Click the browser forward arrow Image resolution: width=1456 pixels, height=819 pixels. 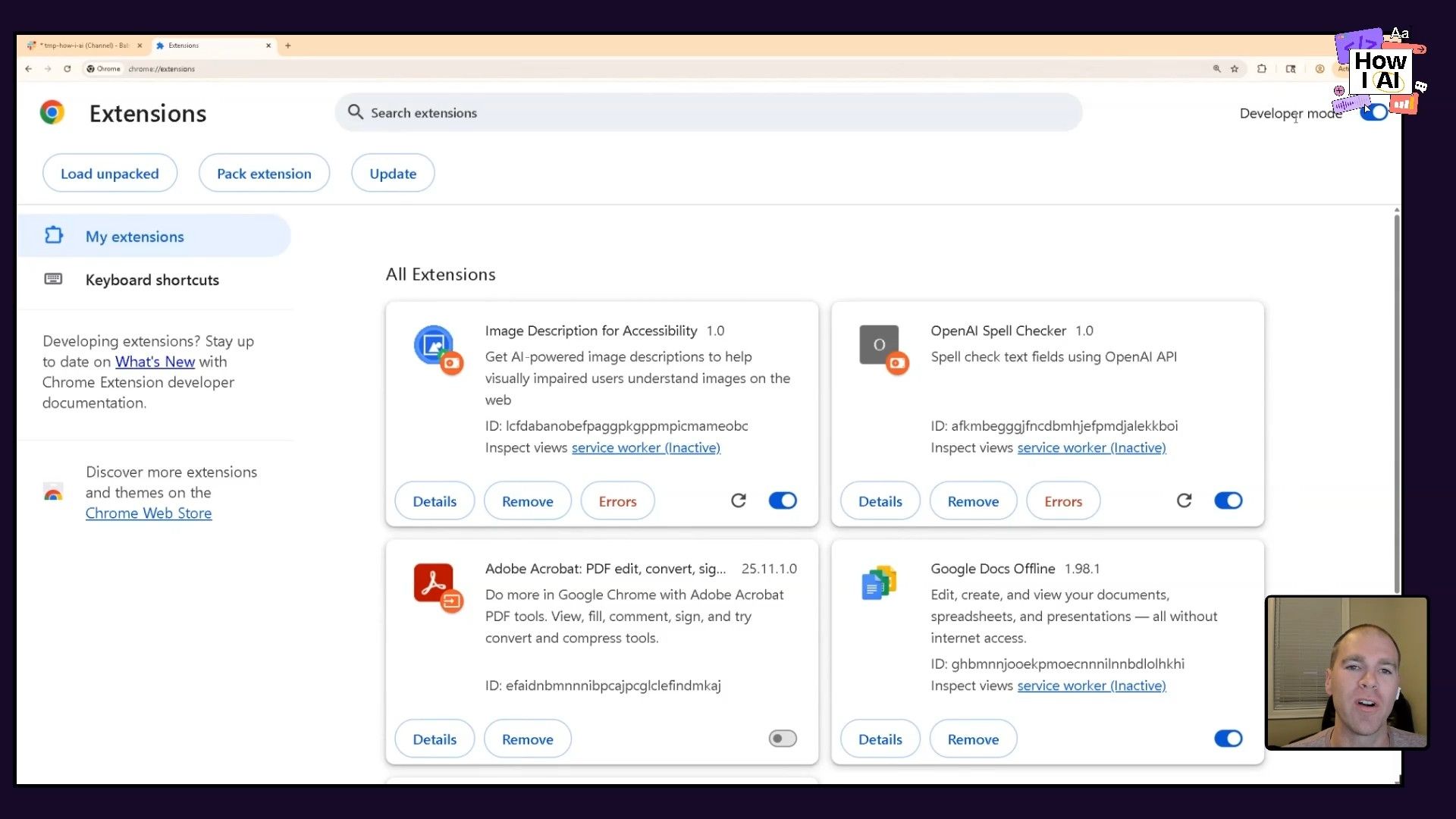[x=48, y=68]
